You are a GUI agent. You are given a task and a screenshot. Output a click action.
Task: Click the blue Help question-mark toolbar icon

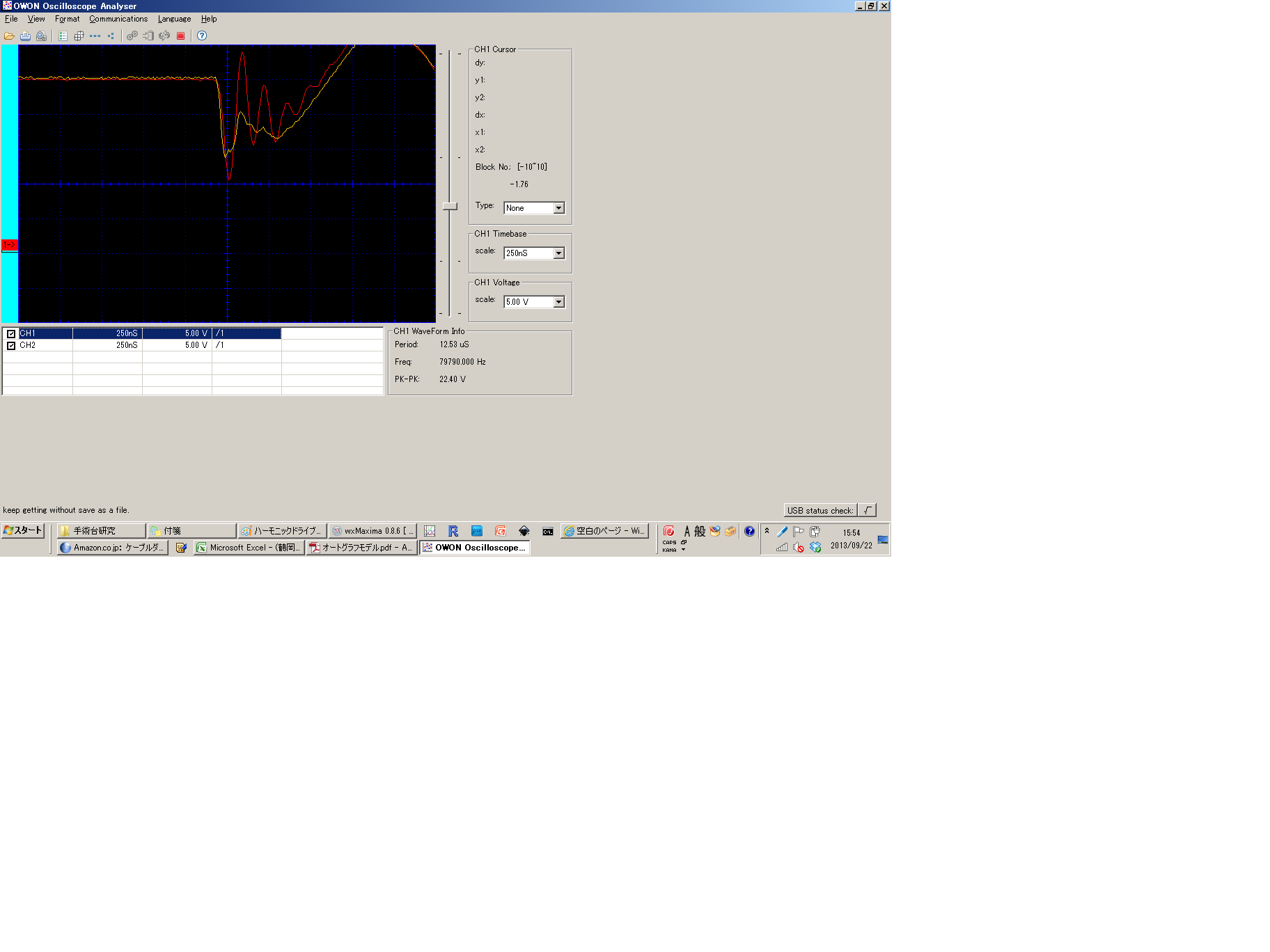(202, 35)
